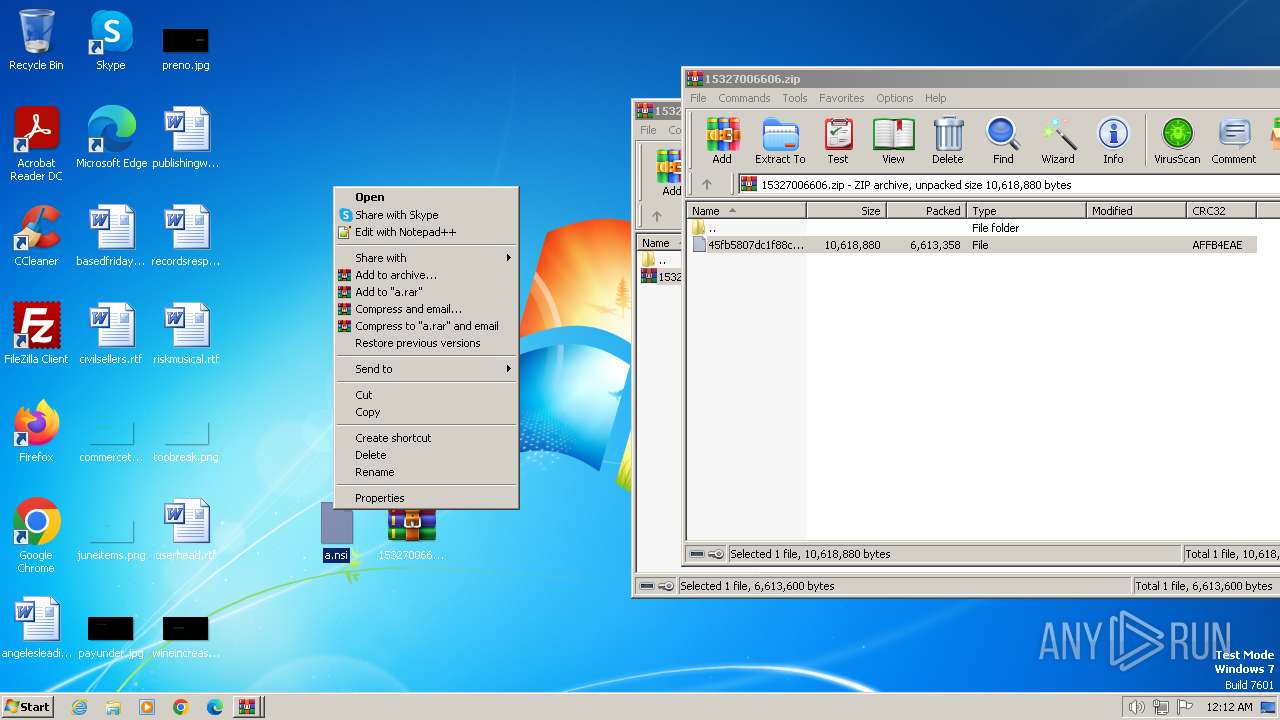Viewport: 1280px width, 720px height.
Task: Select the Acrobat Reader DC desktop icon
Action: (x=36, y=144)
